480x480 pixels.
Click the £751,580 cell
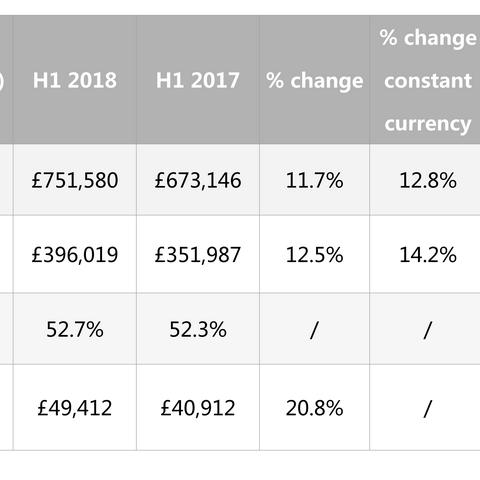[75, 180]
